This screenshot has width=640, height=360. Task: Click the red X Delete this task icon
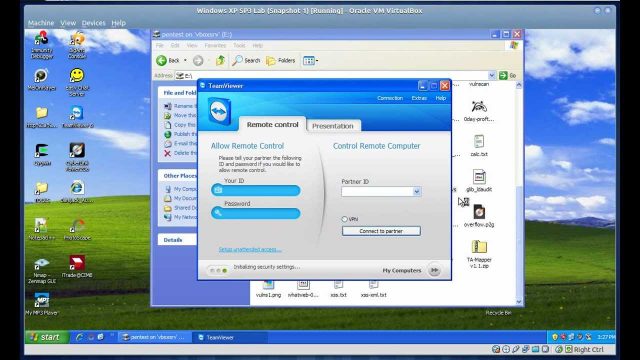[x=167, y=153]
